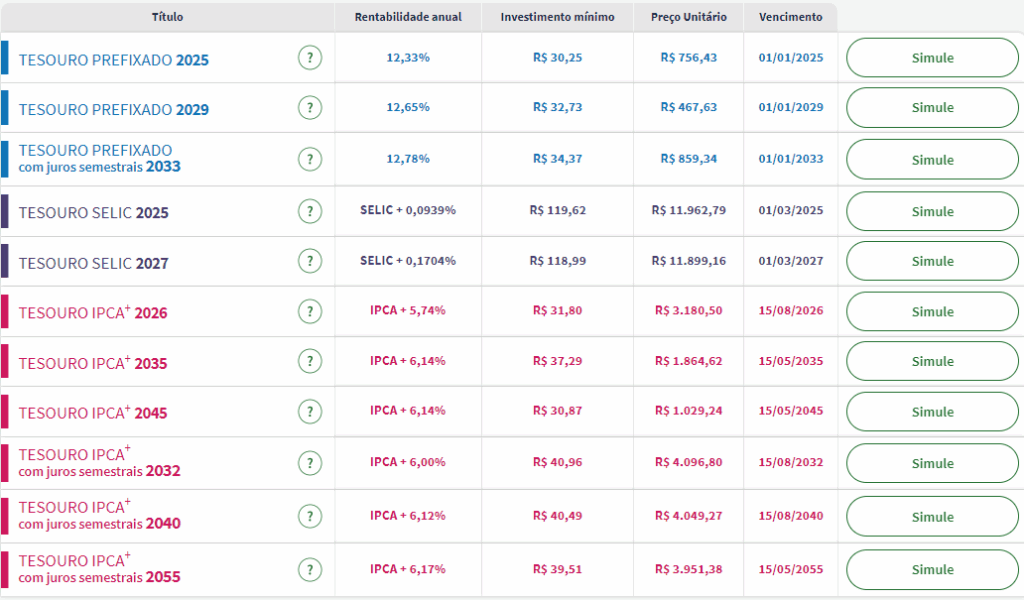Simulate the Tesouro Selic 2027 investment

[932, 261]
